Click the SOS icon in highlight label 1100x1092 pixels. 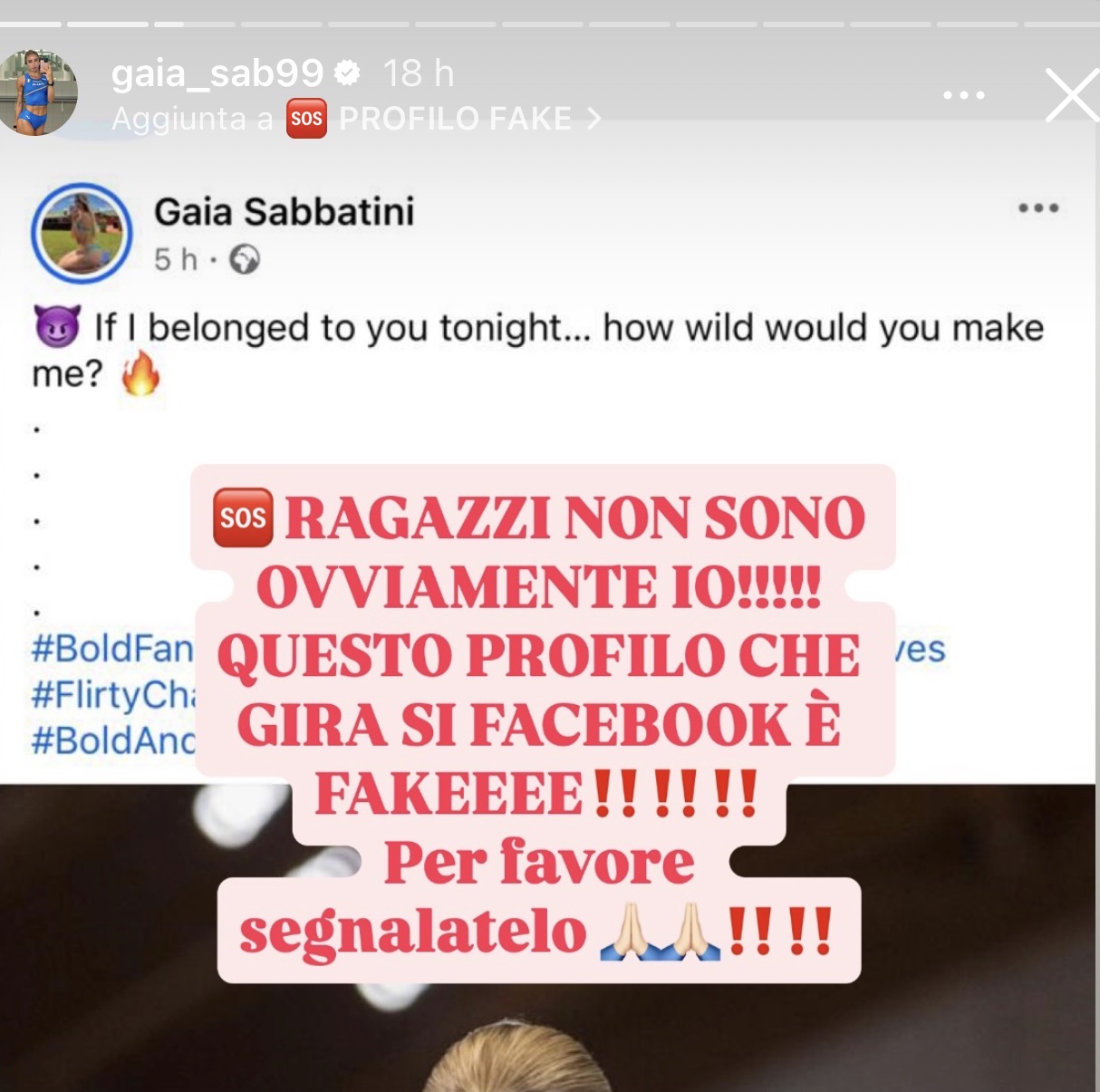[x=306, y=119]
